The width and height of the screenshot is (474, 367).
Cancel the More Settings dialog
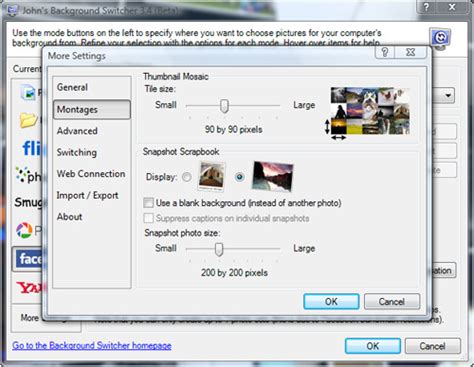(x=392, y=302)
